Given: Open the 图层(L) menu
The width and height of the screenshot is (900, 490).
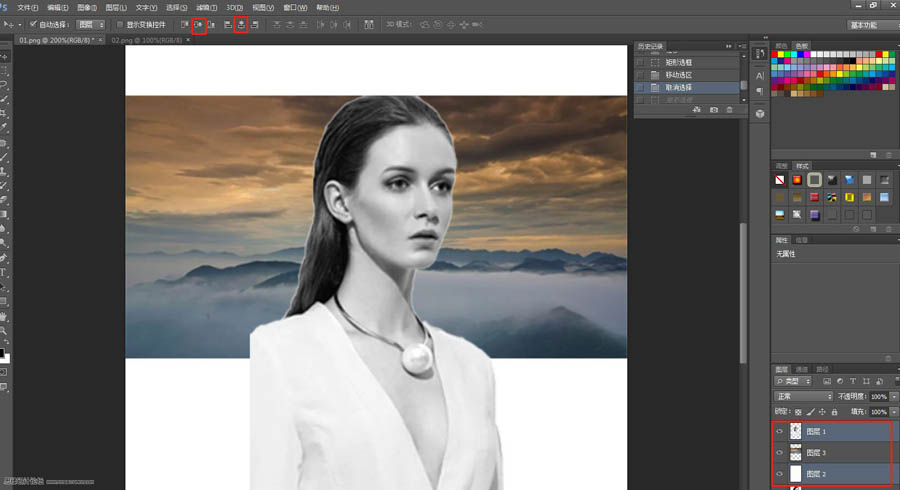Looking at the screenshot, I should point(116,7).
